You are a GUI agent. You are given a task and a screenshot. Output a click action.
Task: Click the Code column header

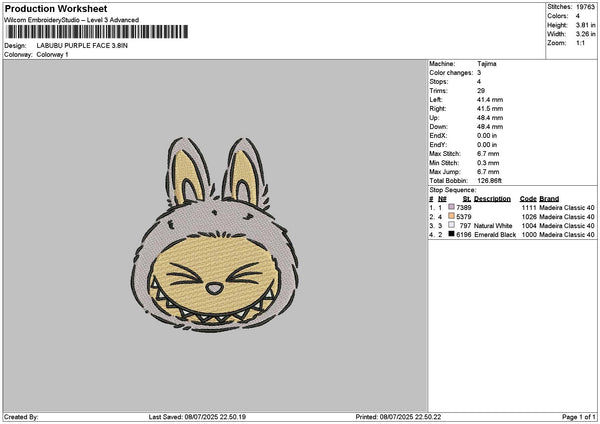tap(528, 198)
